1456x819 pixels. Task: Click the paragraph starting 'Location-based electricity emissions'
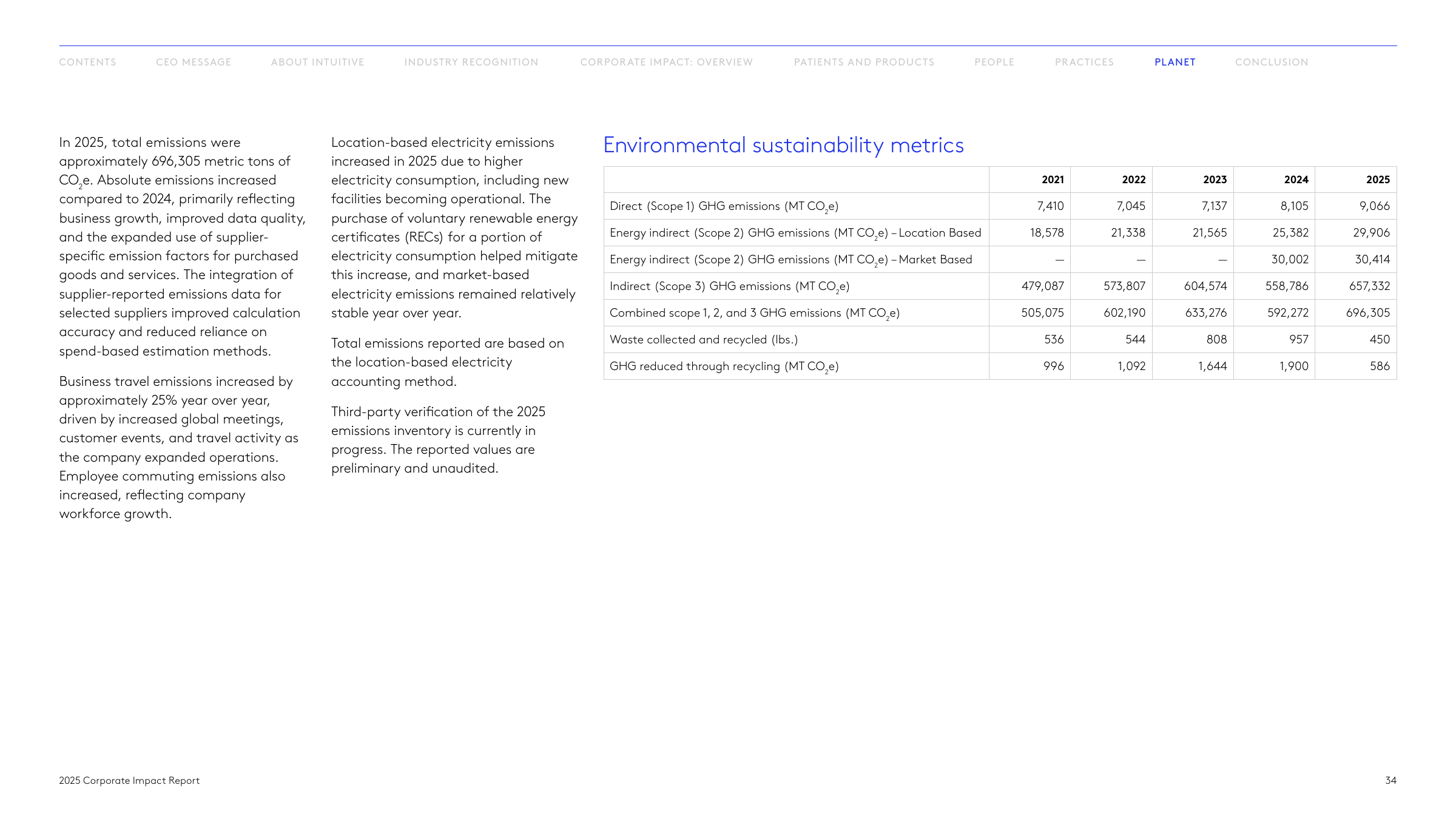click(454, 227)
